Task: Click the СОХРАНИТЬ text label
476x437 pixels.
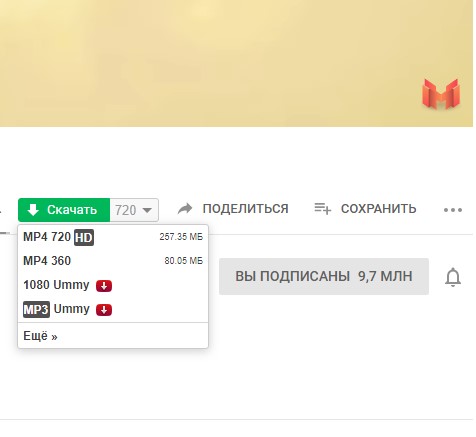Action: (x=378, y=209)
